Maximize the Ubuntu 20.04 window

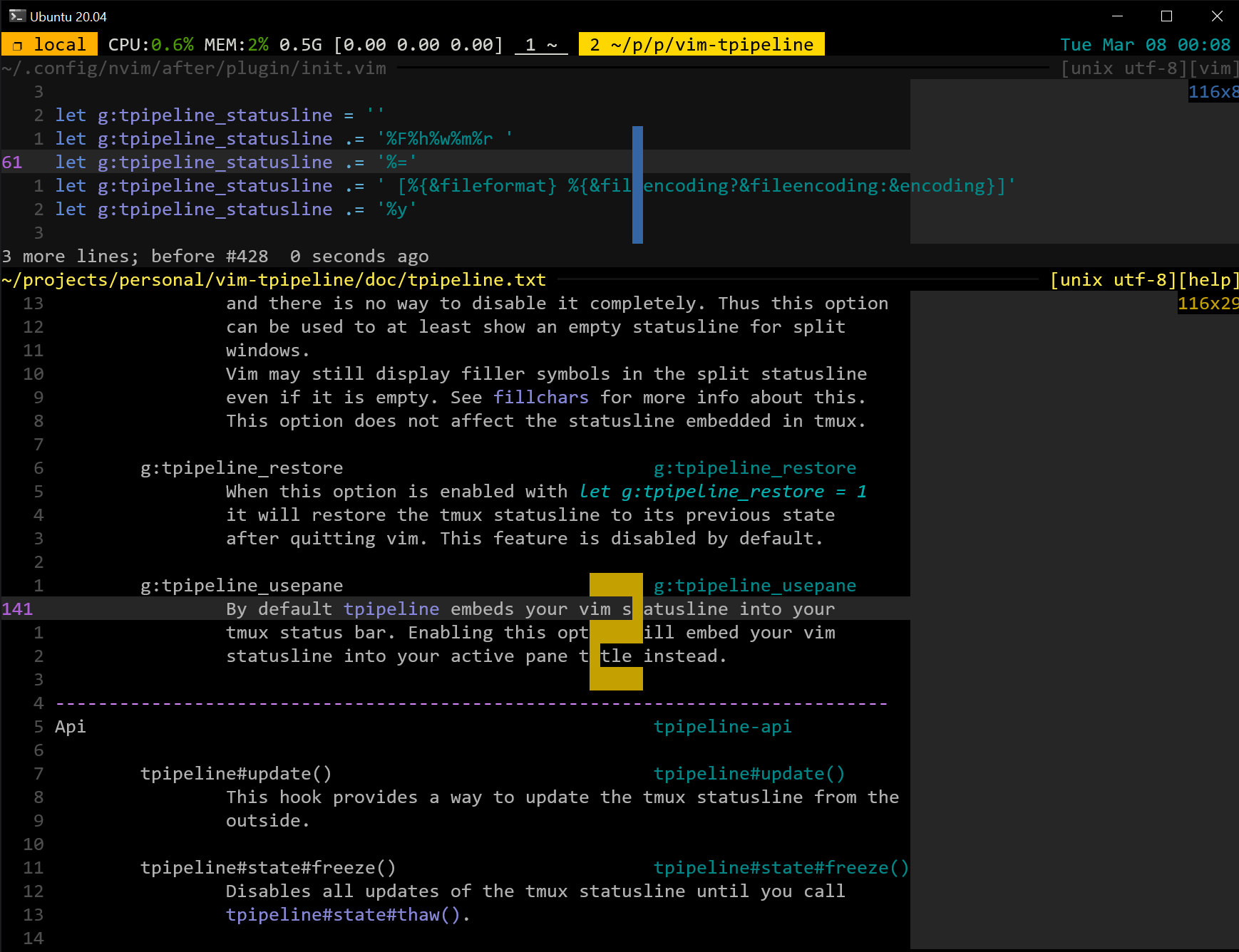tap(1167, 16)
